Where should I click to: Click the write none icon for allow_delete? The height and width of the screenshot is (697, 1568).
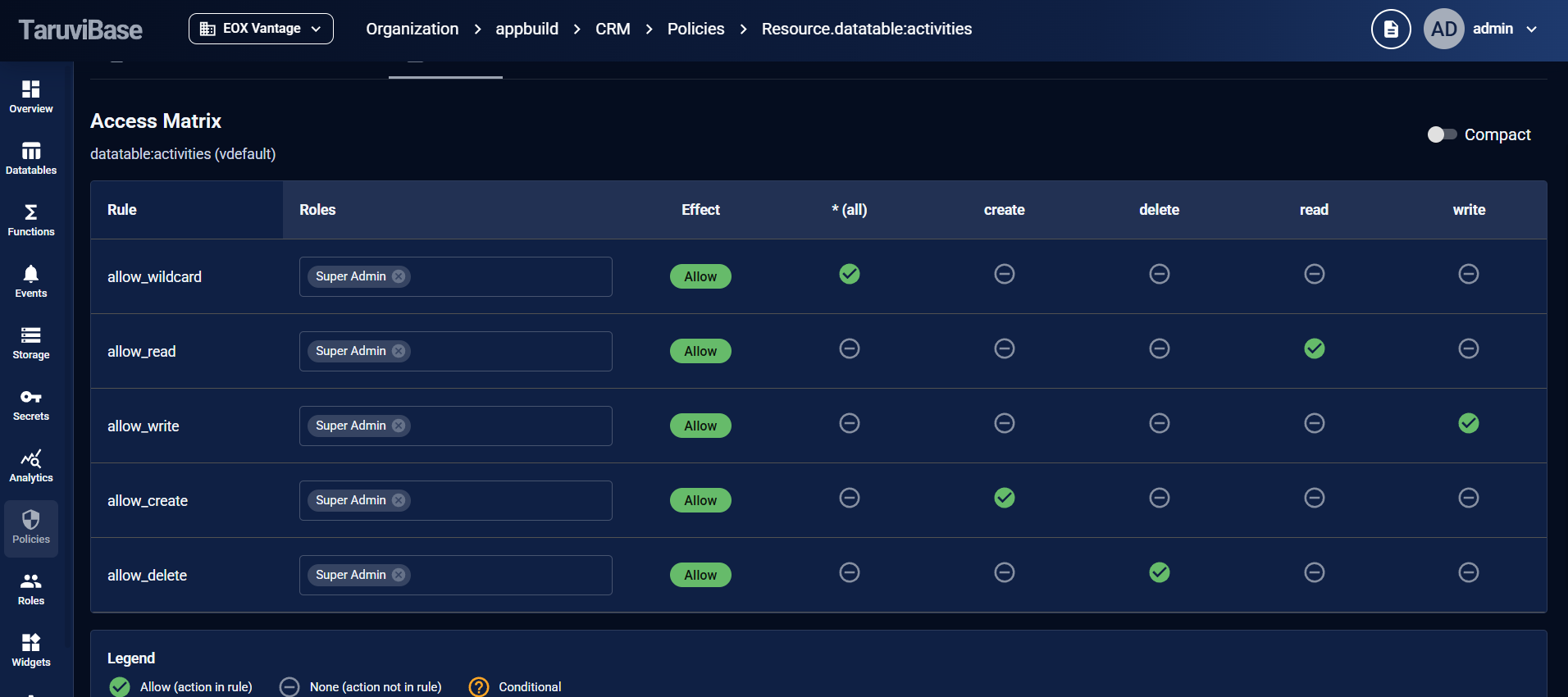pos(1469,572)
